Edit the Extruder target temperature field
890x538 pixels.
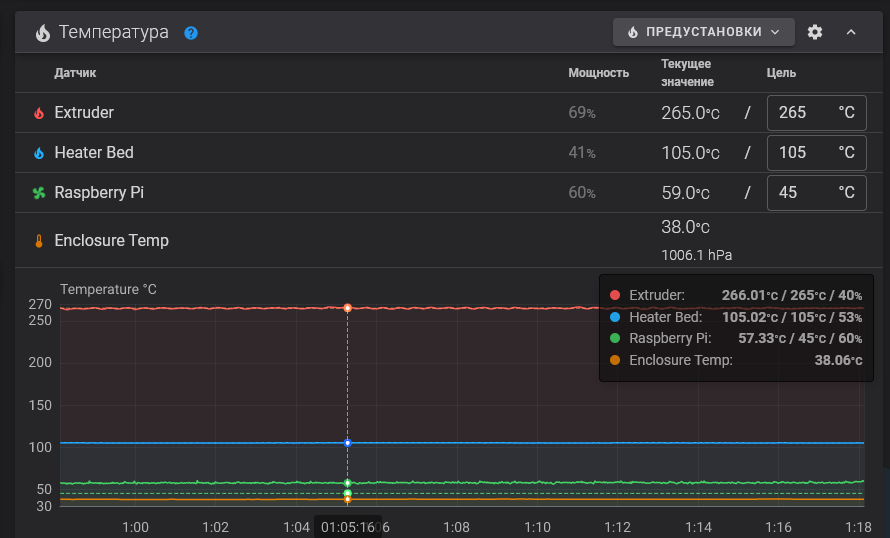pos(800,113)
